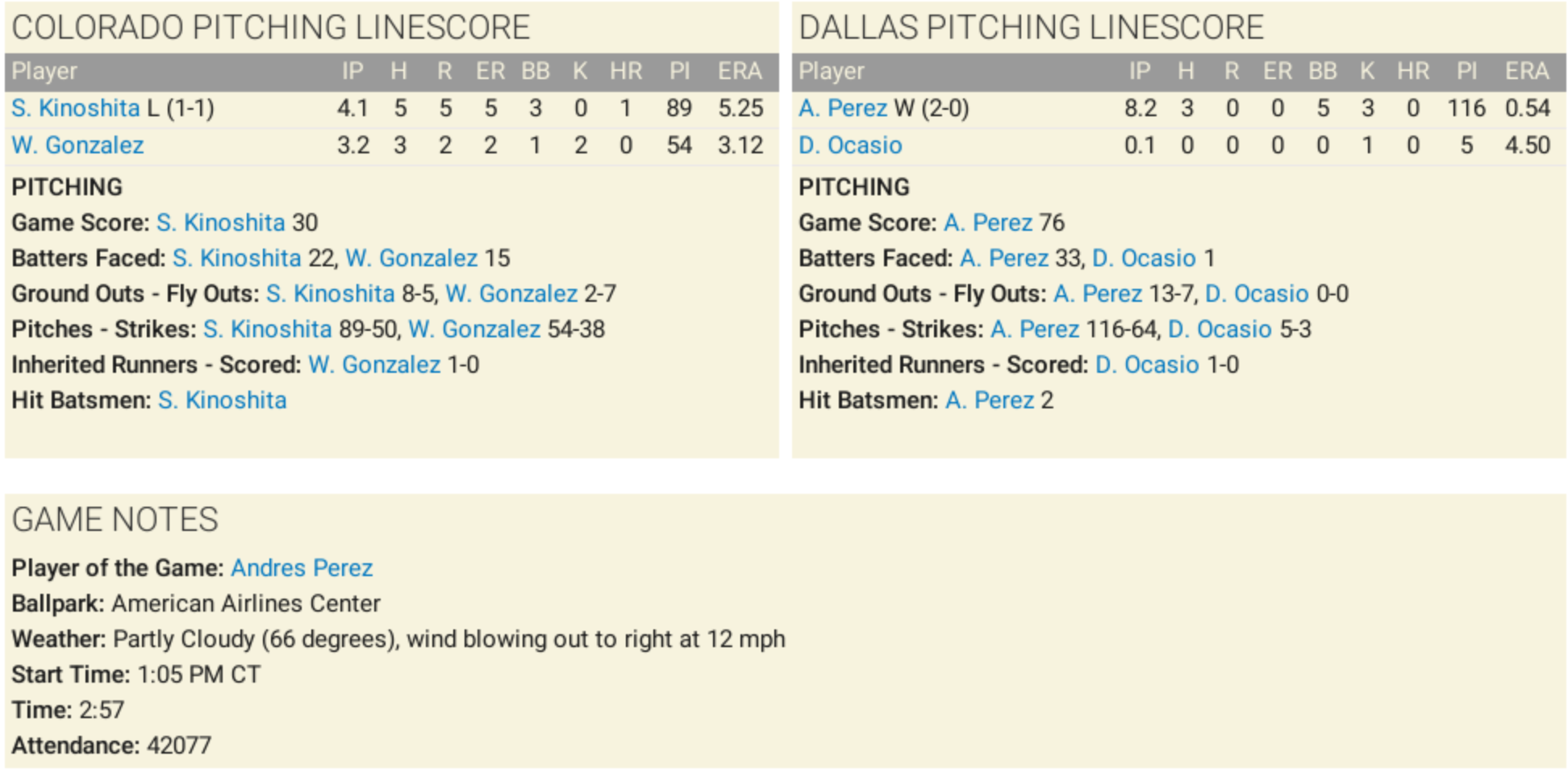Select W. Gonzalez link on Batters Faced line
1568x773 pixels.
point(411,258)
